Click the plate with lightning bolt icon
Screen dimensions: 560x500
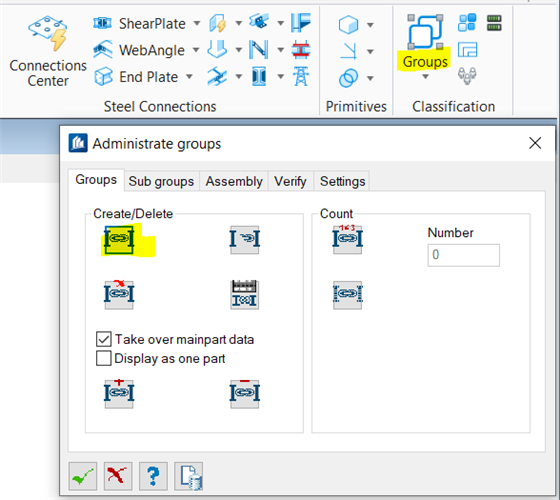(x=218, y=24)
